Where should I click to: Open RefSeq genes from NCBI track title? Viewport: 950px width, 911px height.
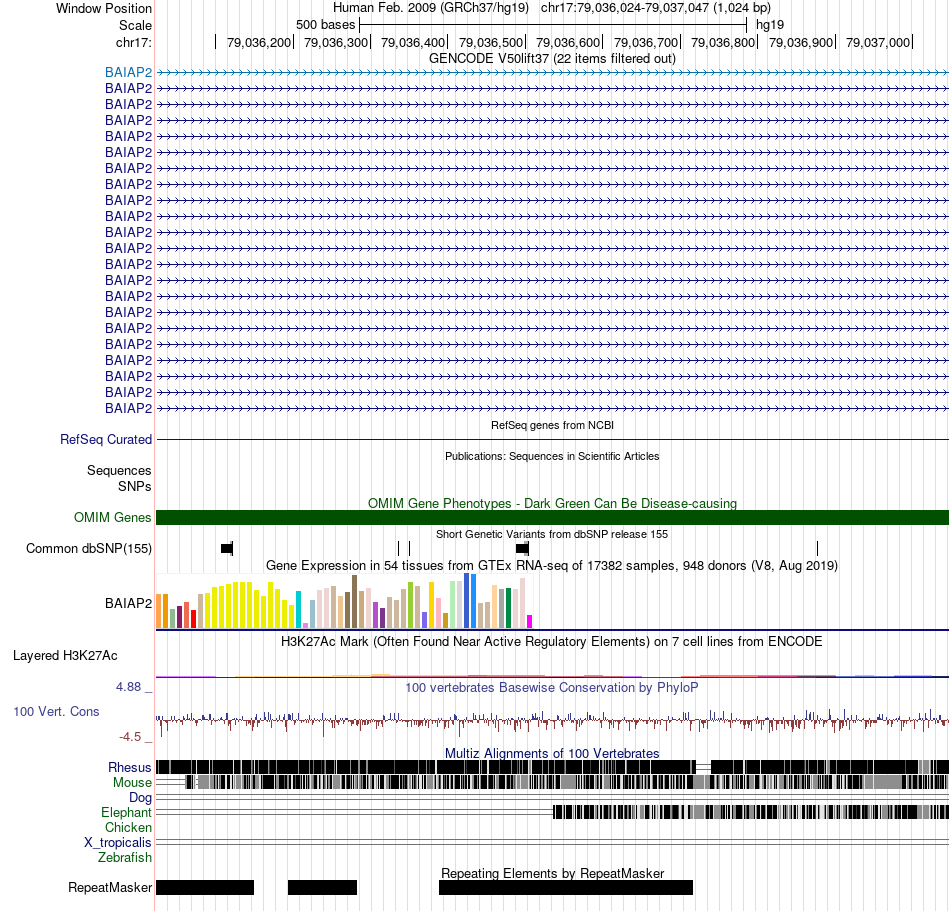(552, 425)
